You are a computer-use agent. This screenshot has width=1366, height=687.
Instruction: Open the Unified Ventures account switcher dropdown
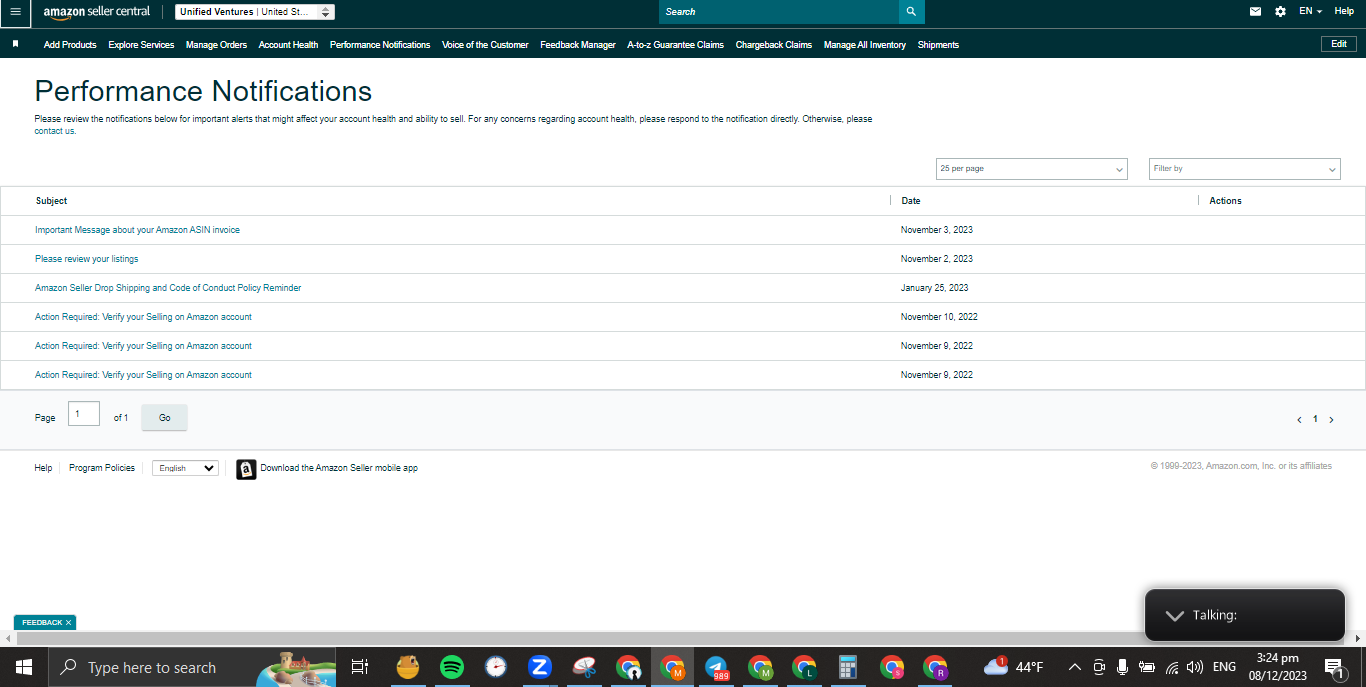click(255, 12)
